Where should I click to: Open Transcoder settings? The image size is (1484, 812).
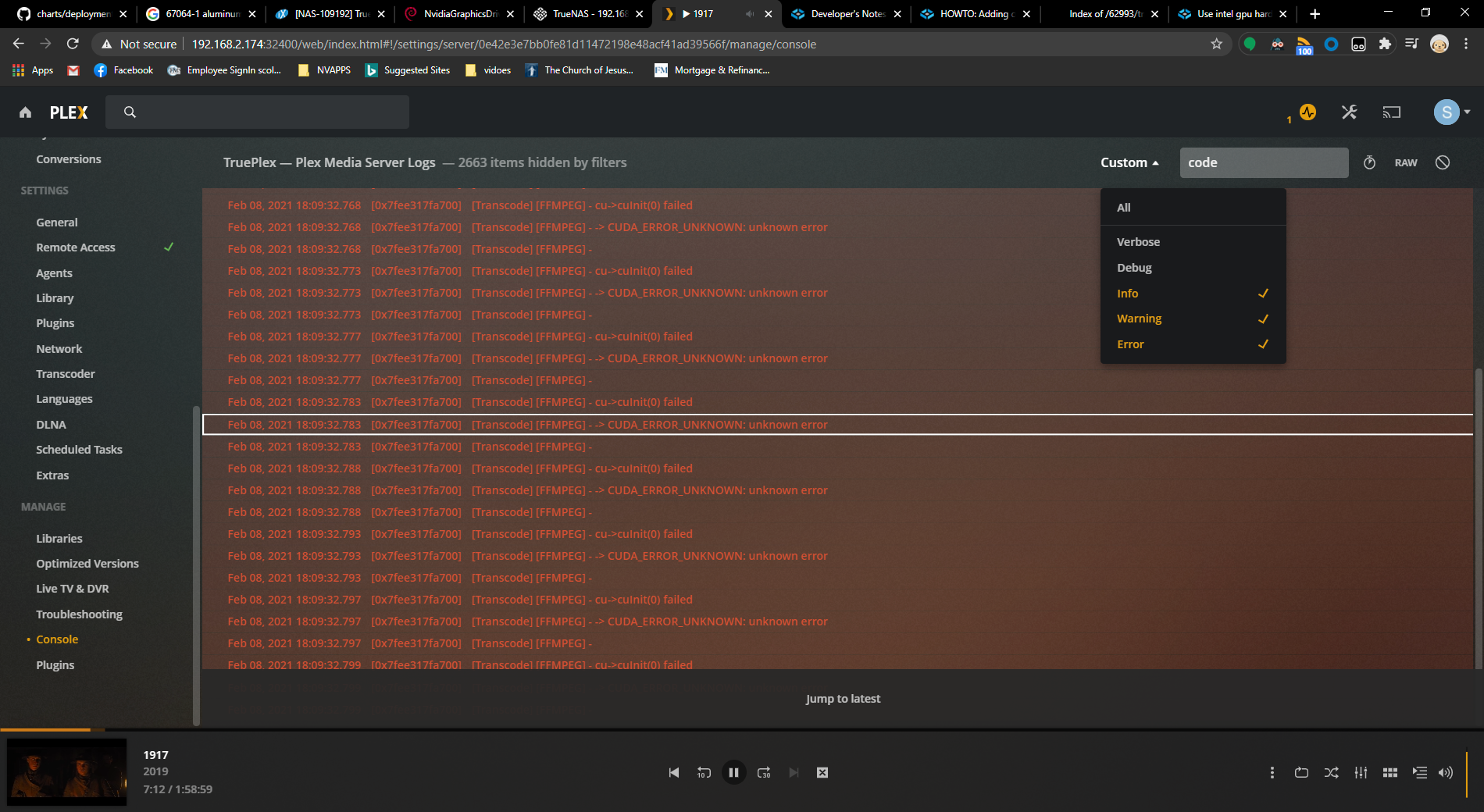point(66,374)
